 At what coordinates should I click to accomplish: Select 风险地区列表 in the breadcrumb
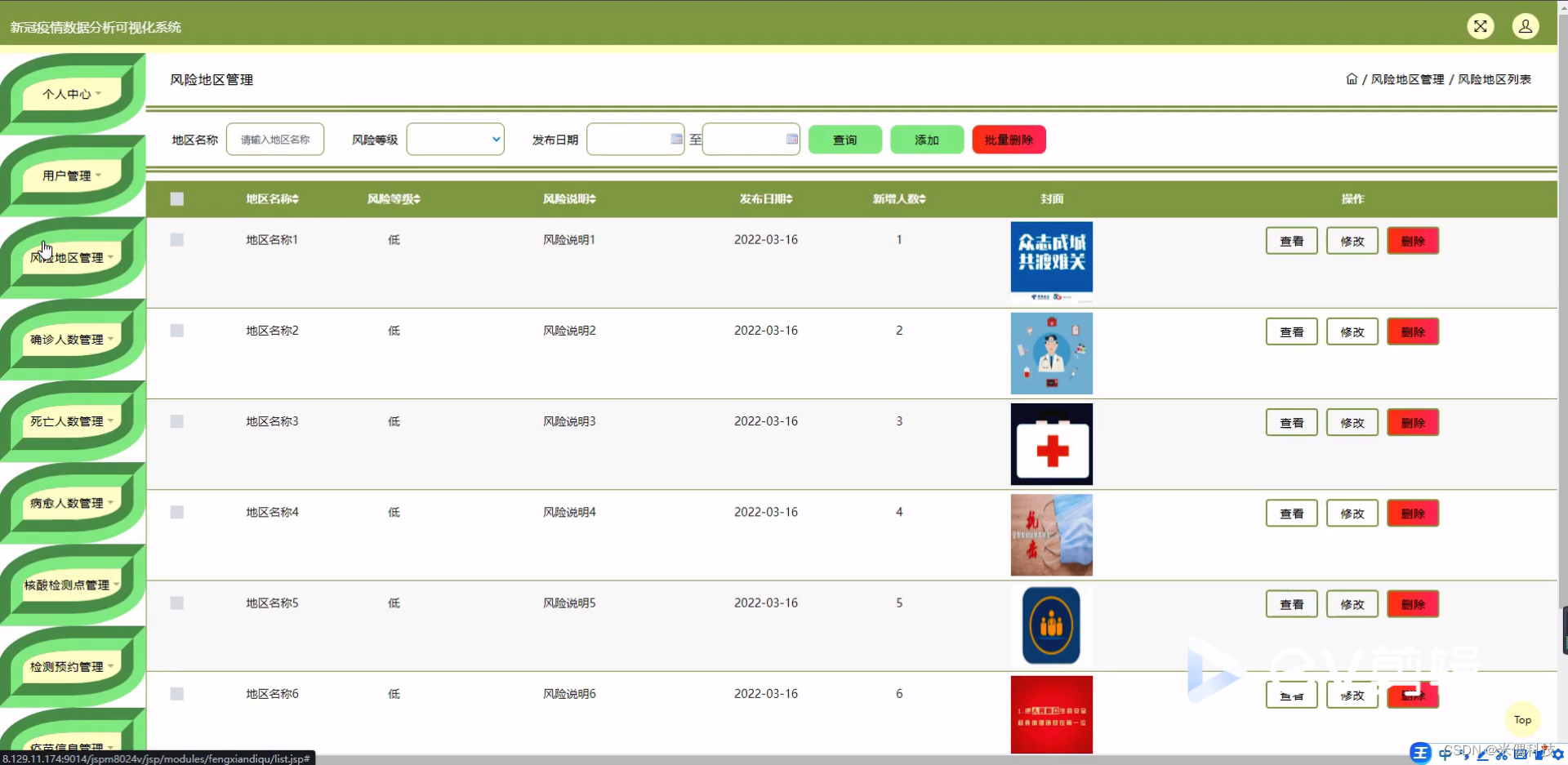coord(1494,78)
